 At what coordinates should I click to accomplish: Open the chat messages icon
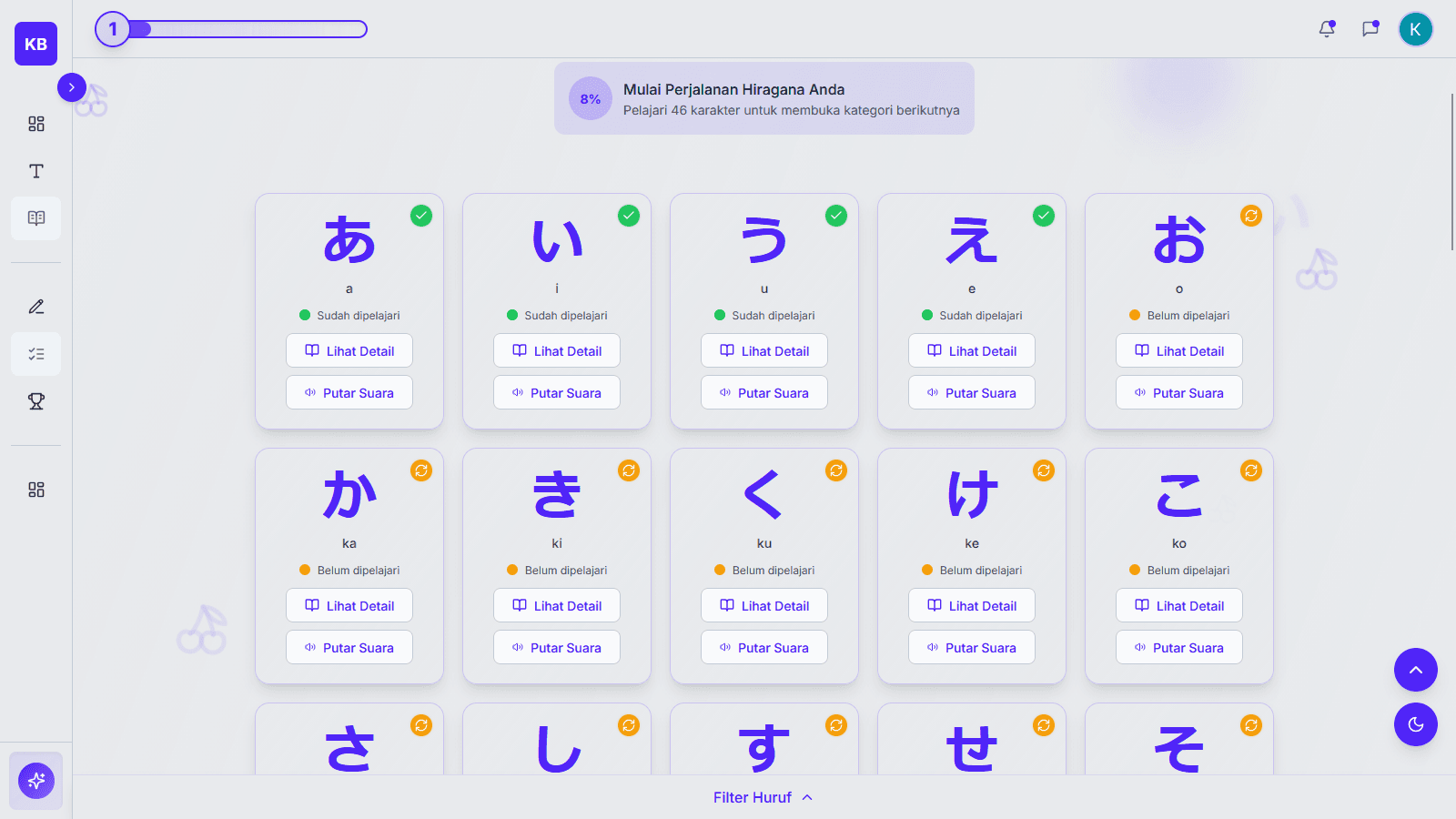tap(1370, 29)
